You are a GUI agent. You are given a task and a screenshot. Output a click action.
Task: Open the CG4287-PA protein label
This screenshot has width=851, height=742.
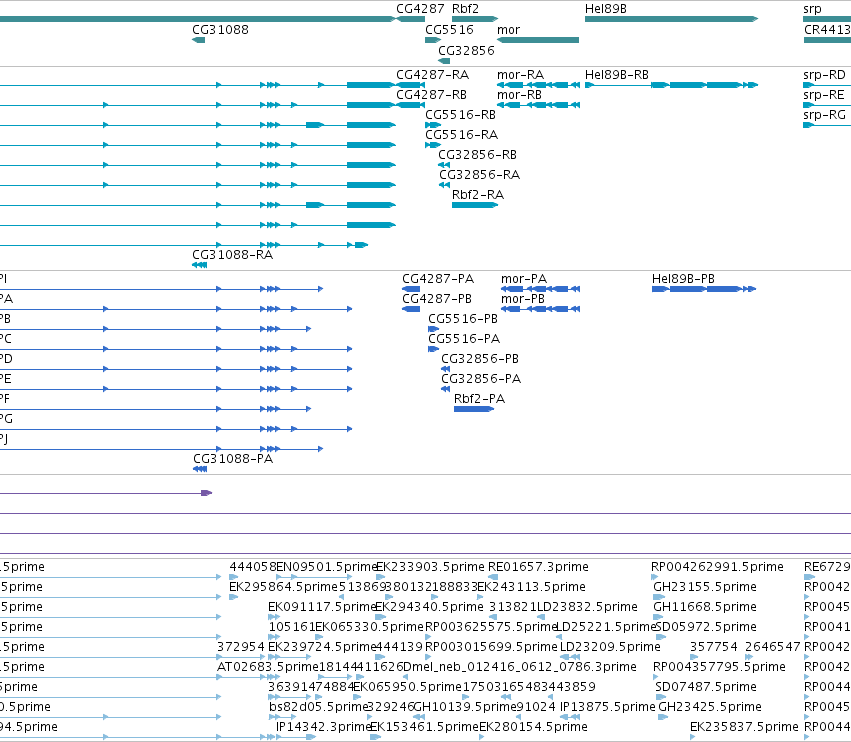(437, 278)
